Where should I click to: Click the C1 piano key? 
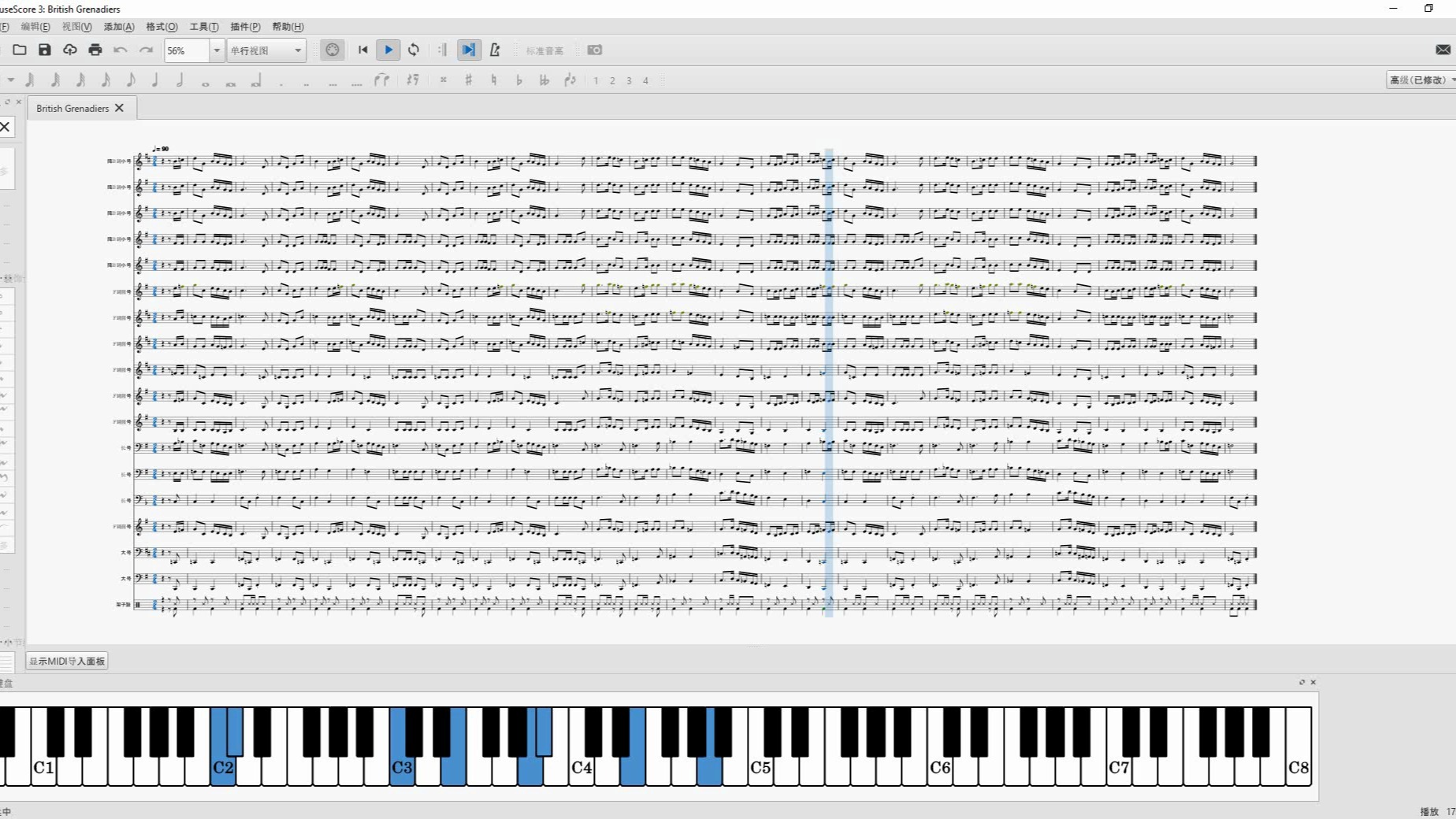click(43, 768)
